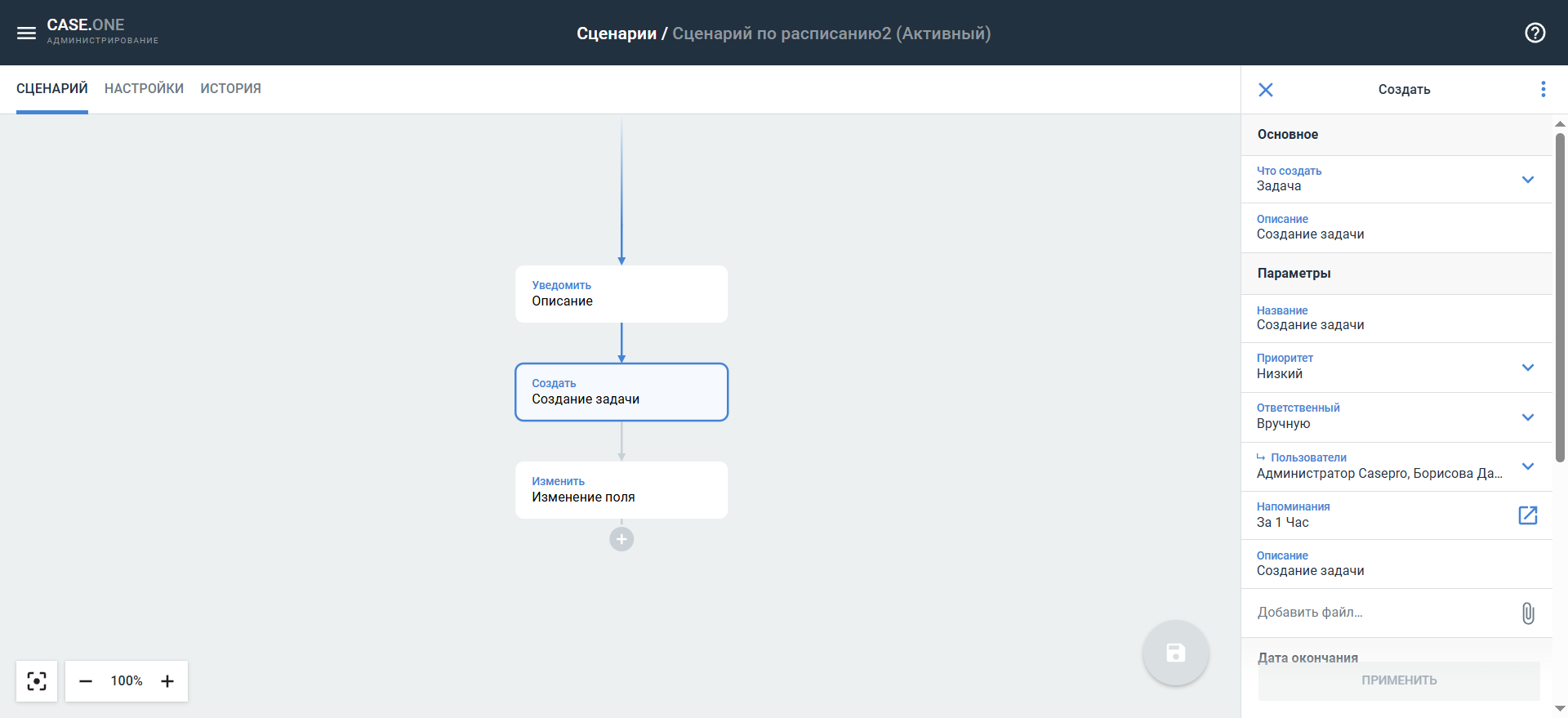The image size is (1568, 718).
Task: Expand the Приоритет dropdown
Action: (x=1527, y=368)
